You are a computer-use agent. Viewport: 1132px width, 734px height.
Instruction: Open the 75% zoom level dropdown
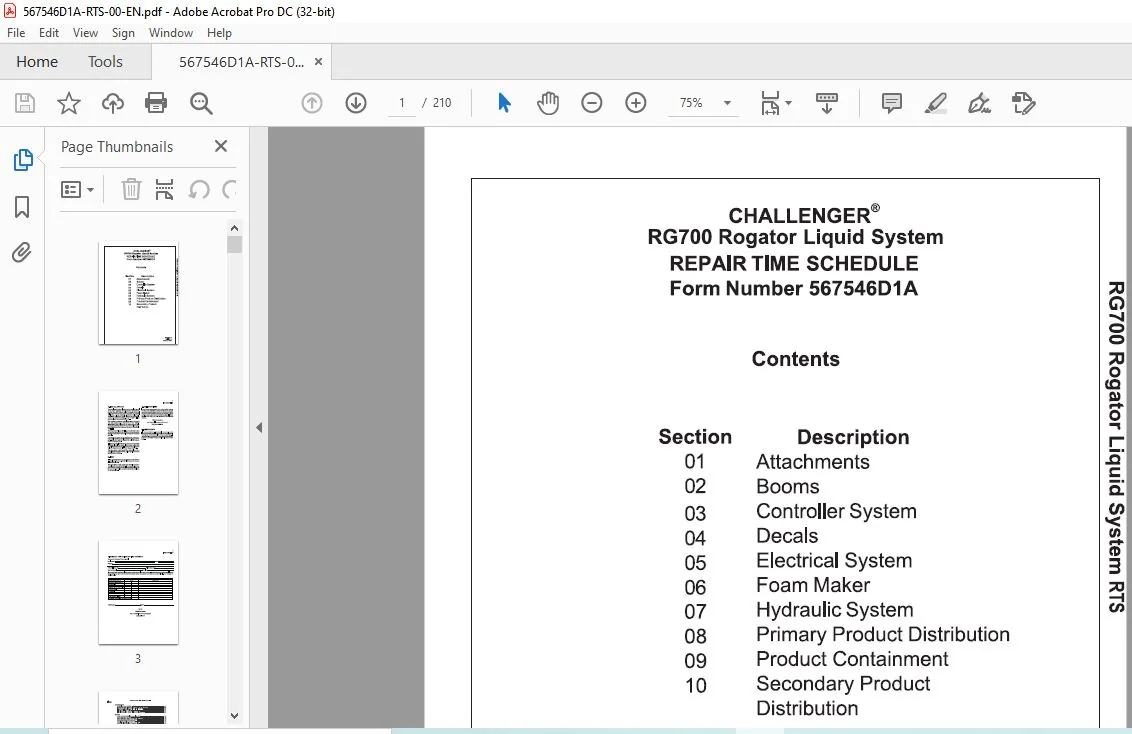tap(727, 103)
